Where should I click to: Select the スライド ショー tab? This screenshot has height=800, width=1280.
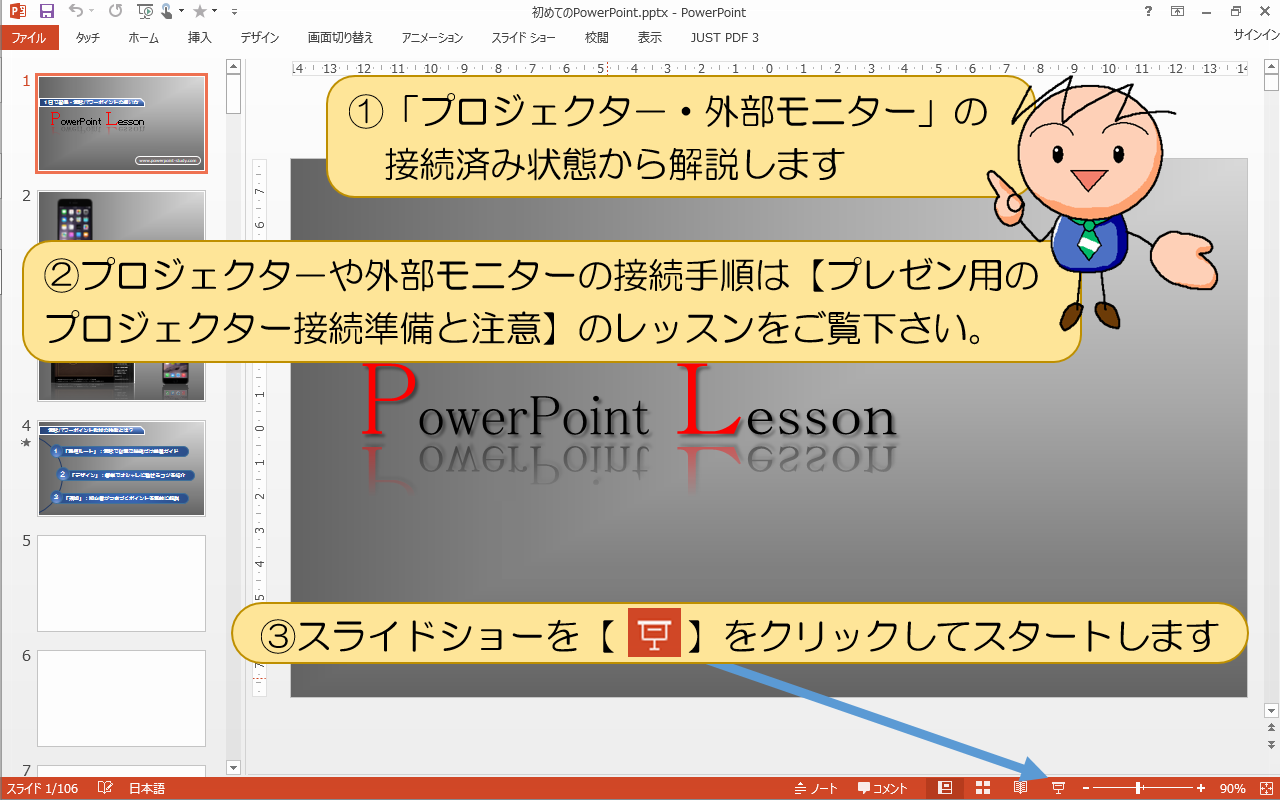tap(524, 38)
